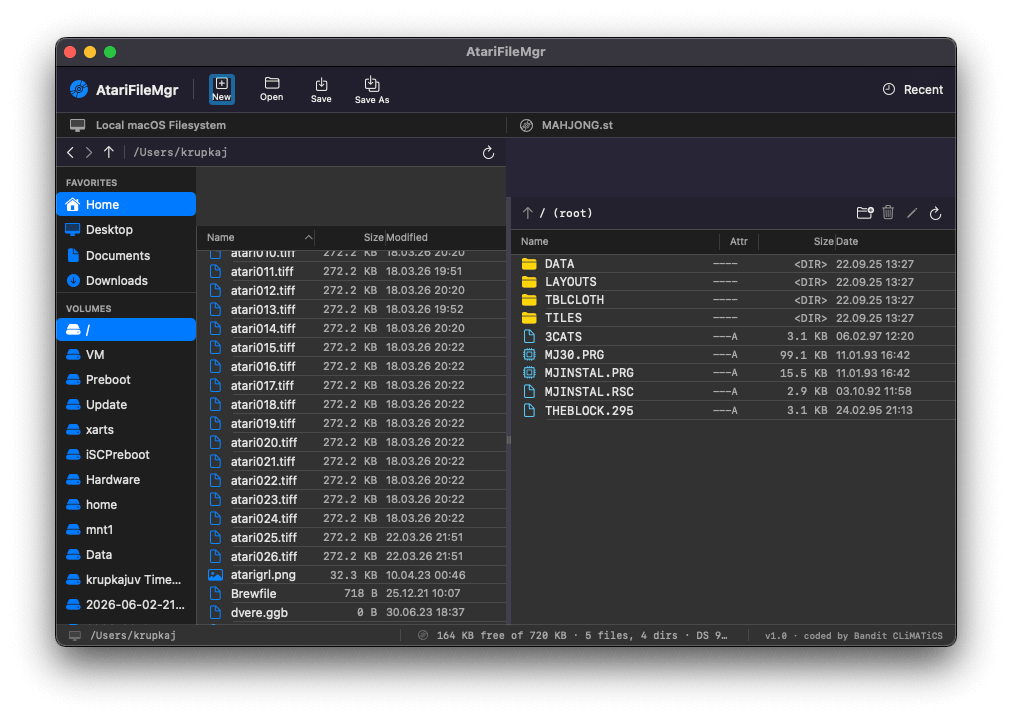
Task: Select the Brewfile entry
Action: [352, 594]
